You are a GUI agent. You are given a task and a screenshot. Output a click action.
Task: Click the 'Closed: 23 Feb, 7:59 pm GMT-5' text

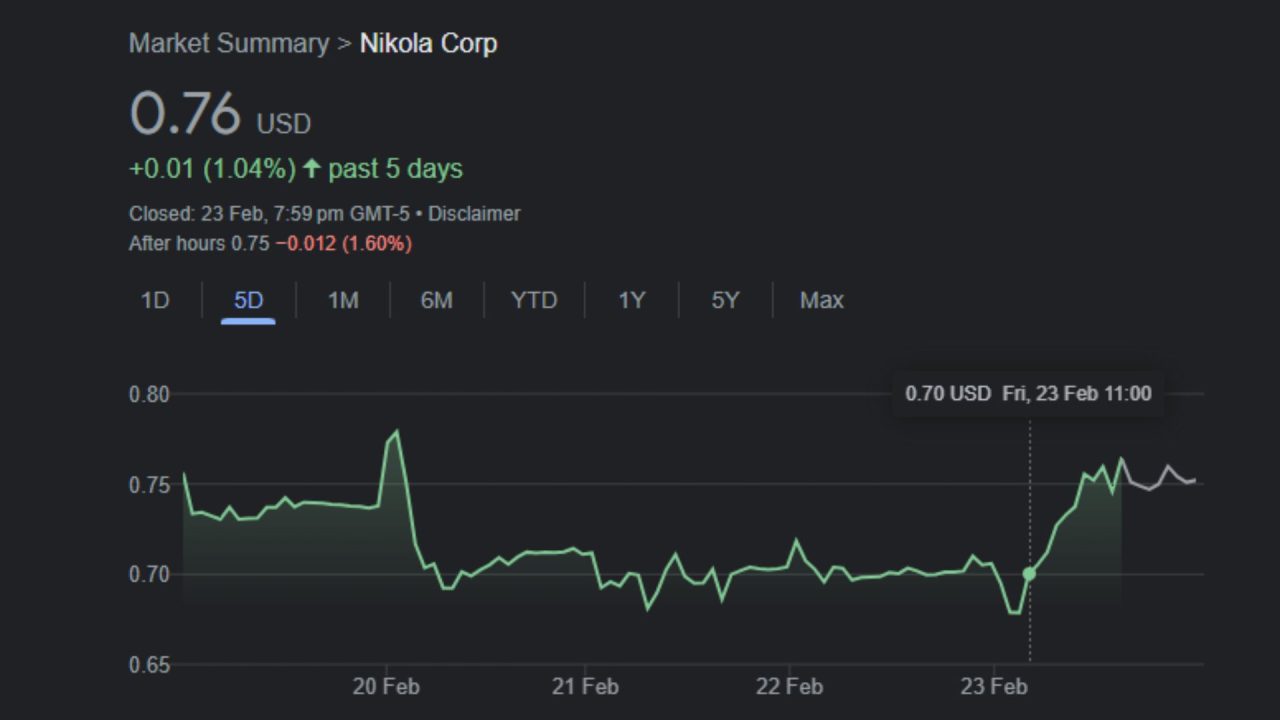(x=267, y=214)
